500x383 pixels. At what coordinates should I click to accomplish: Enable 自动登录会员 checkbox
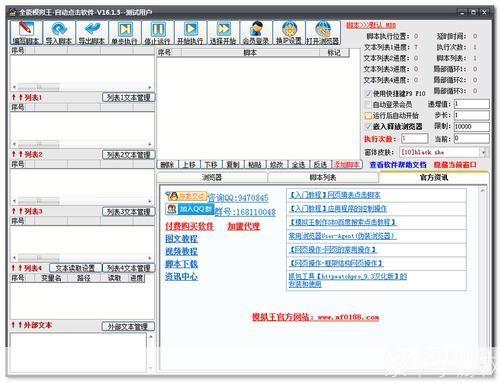click(x=368, y=105)
